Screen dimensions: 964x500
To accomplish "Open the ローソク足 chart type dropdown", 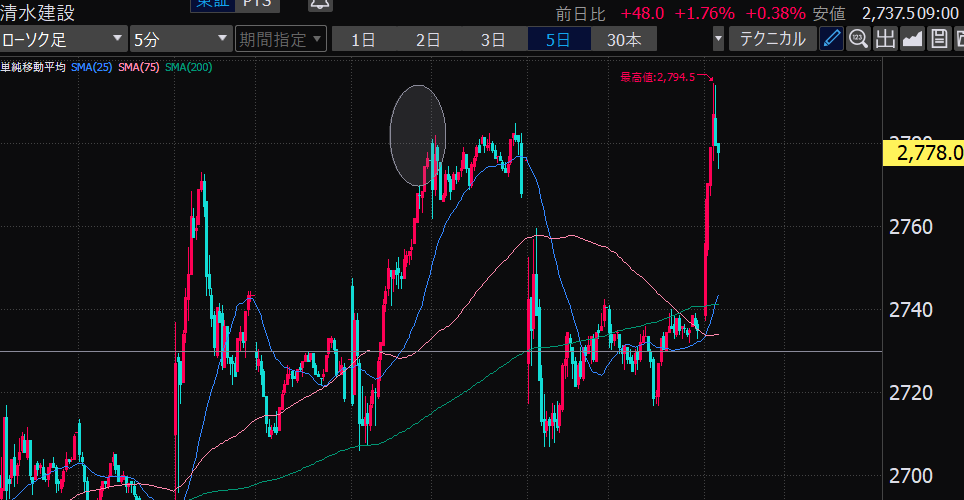I will point(63,40).
